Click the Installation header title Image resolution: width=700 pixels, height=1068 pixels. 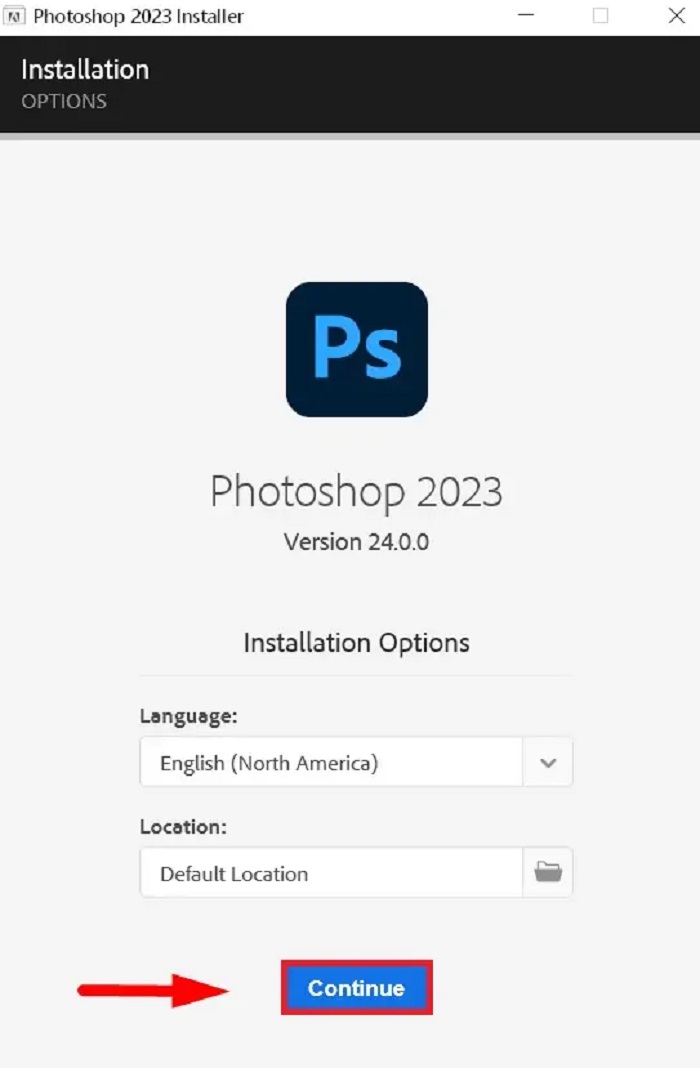tap(85, 69)
